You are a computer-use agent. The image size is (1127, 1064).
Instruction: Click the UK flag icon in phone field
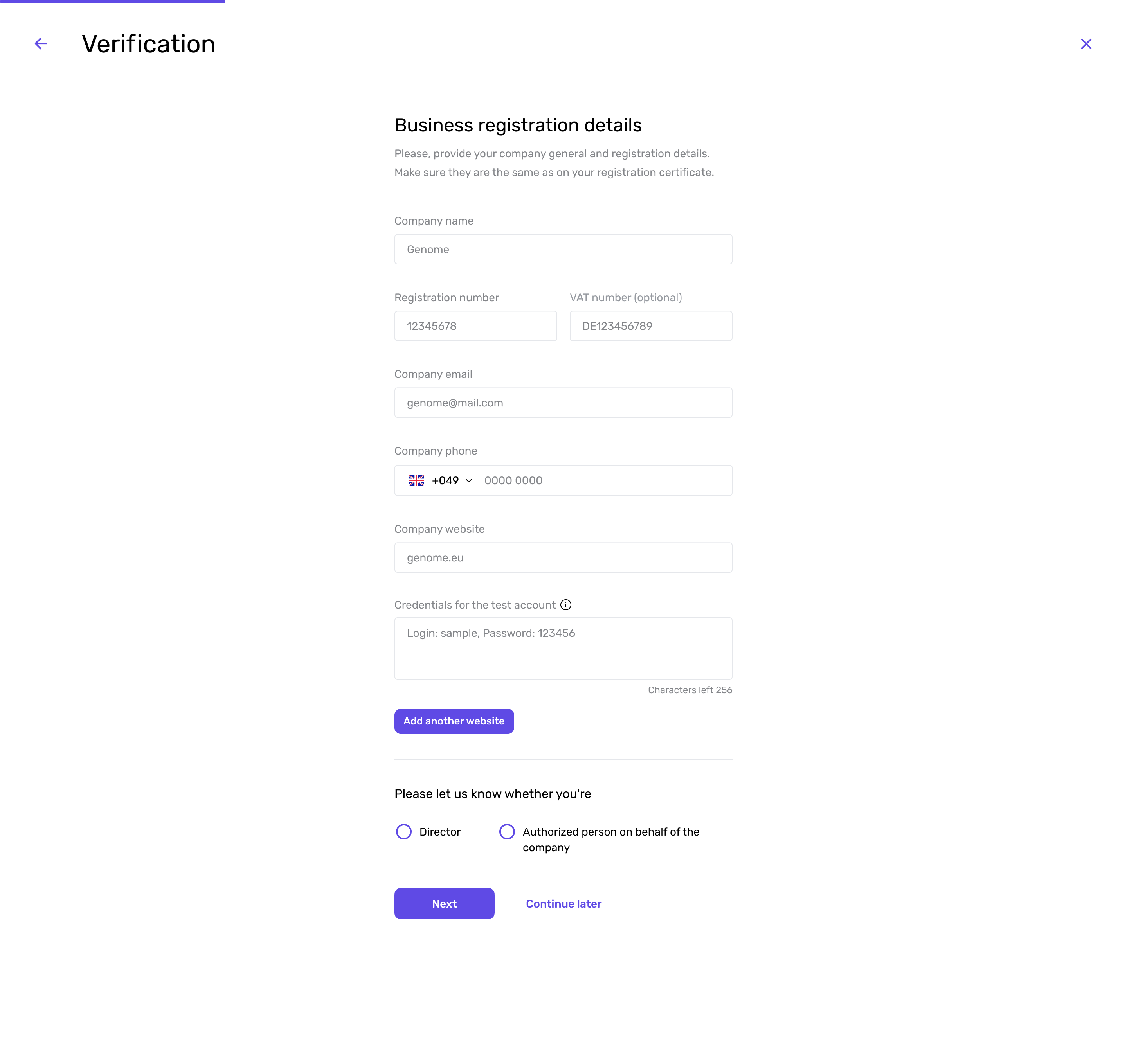pos(416,480)
